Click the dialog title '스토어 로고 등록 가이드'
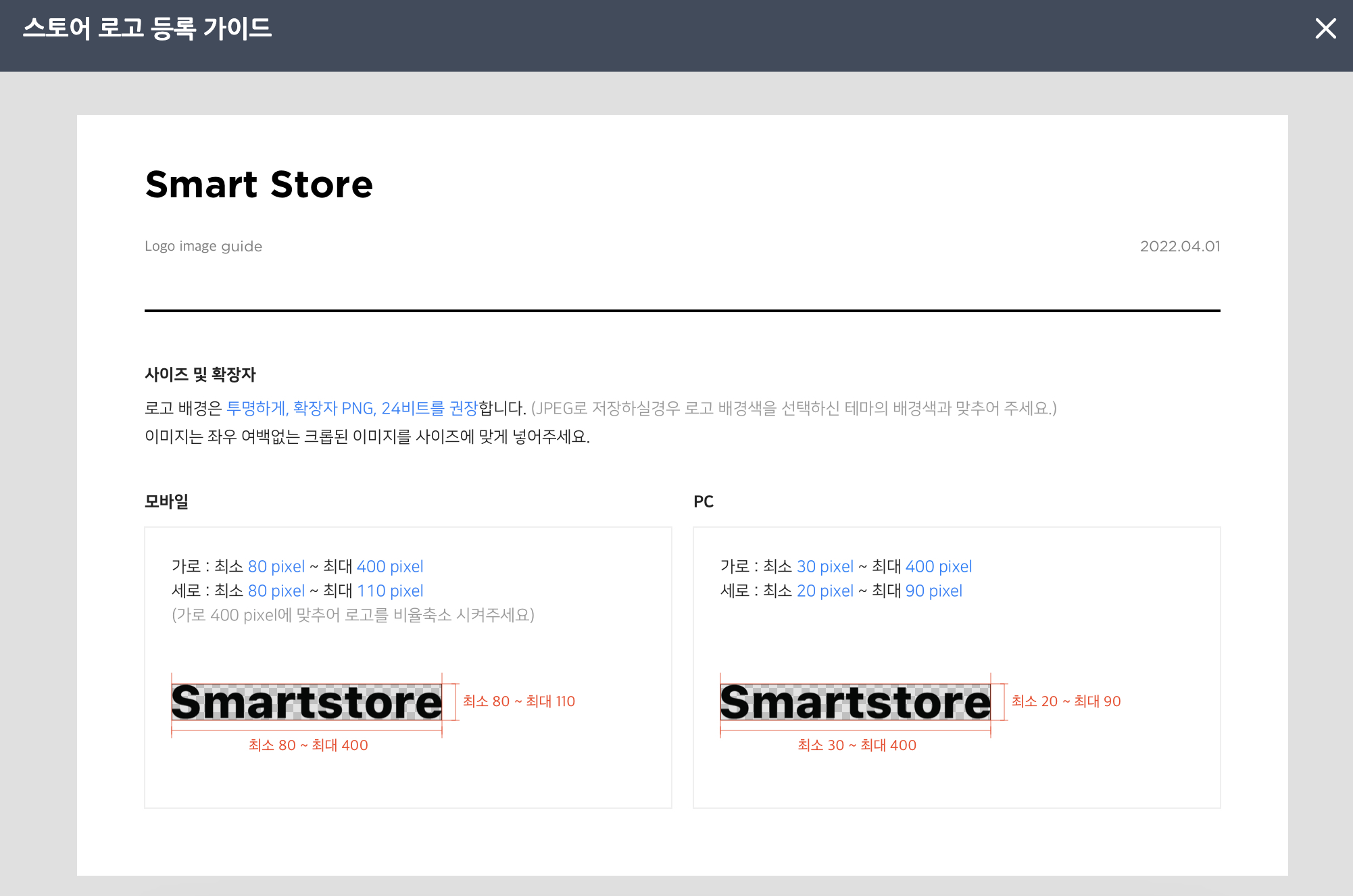1353x896 pixels. 147,28
